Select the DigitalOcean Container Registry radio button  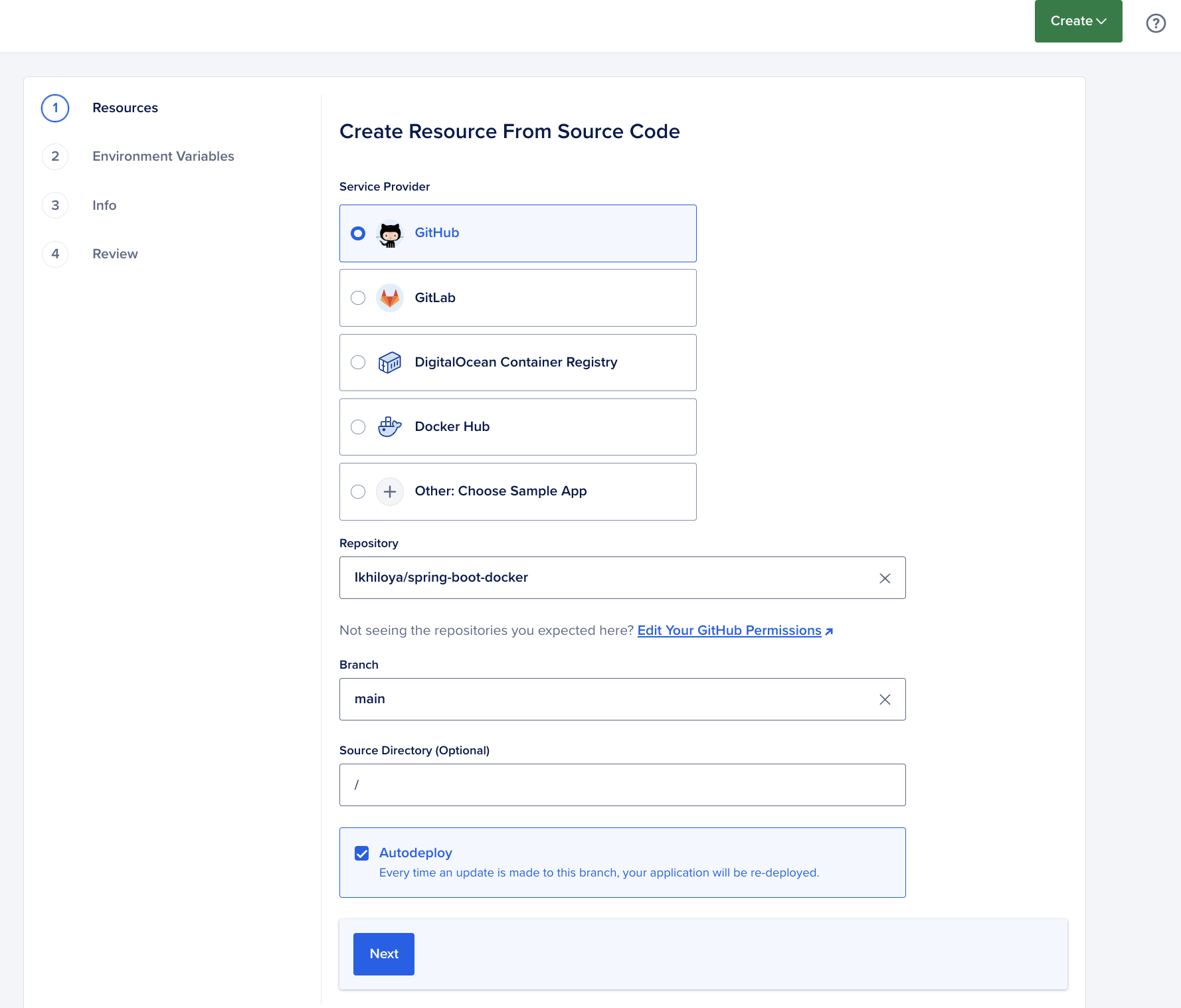[358, 363]
